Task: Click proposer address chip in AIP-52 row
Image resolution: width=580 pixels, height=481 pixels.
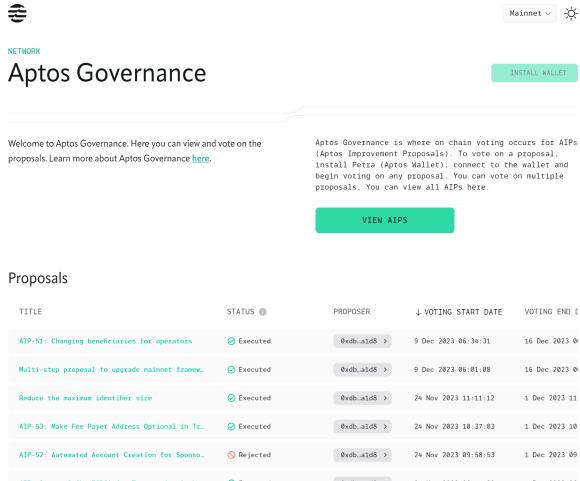Action: [x=362, y=455]
